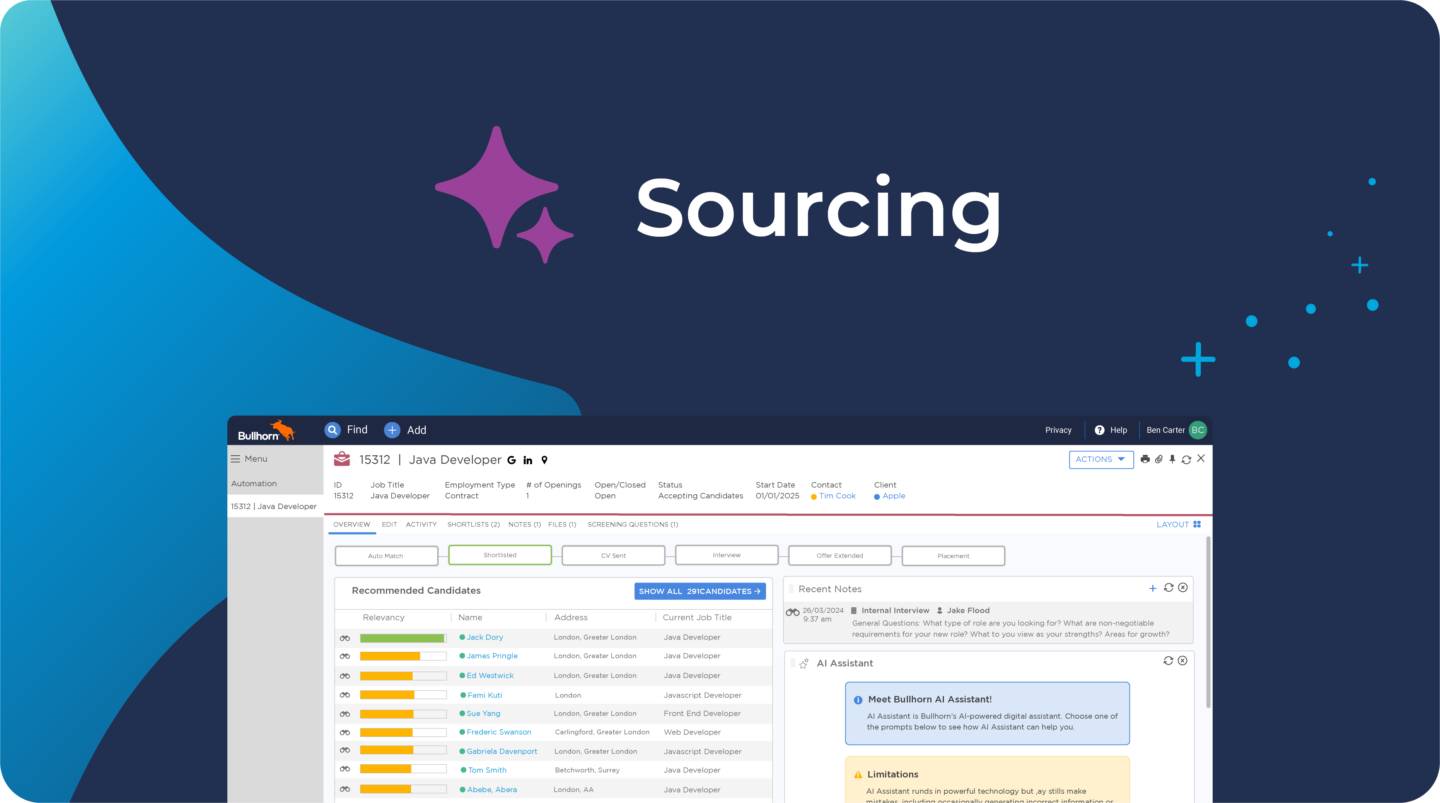The height and width of the screenshot is (803, 1440).
Task: Click Show All 291 Candidates button
Action: coord(700,591)
